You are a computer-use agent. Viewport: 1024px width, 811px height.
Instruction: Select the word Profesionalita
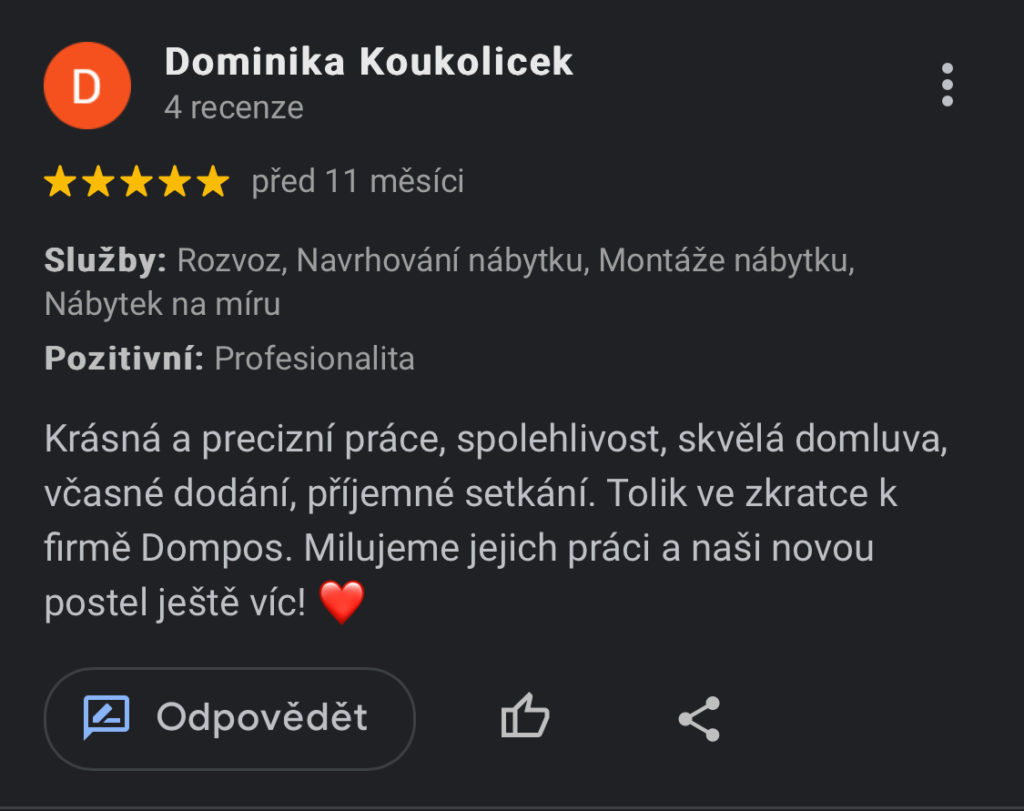pos(314,358)
